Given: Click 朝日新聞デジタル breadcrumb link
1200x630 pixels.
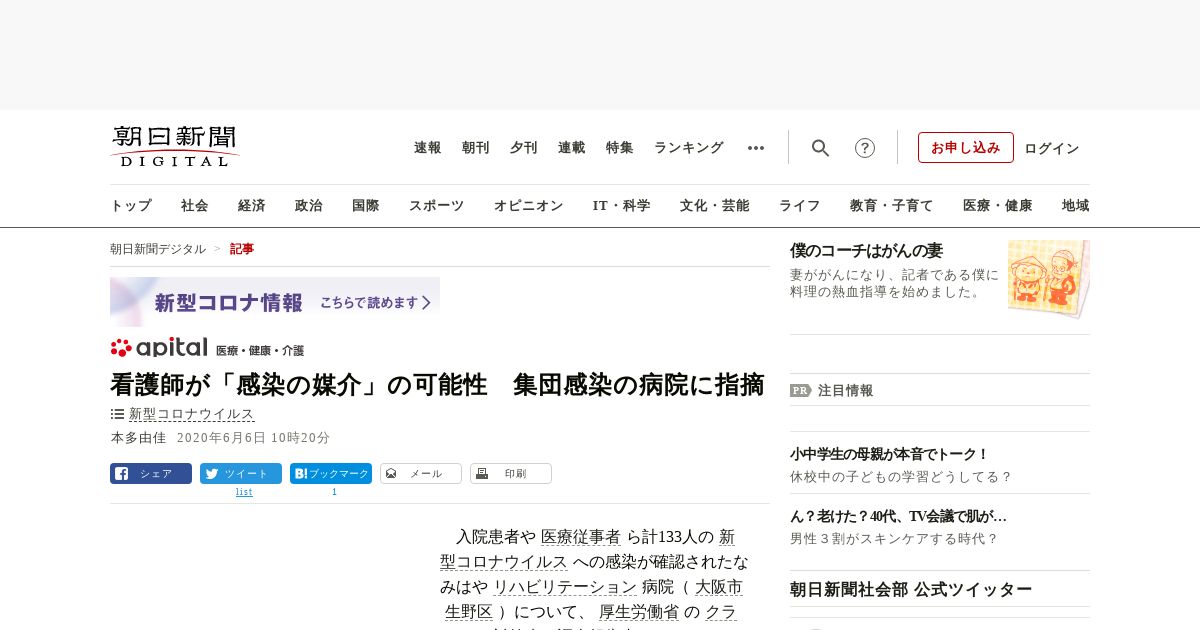Looking at the screenshot, I should click(158, 249).
